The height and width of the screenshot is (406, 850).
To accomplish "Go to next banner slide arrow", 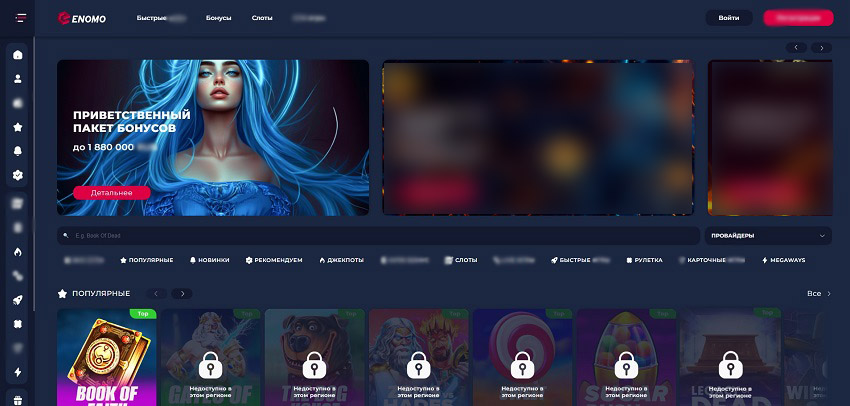I will 821,47.
